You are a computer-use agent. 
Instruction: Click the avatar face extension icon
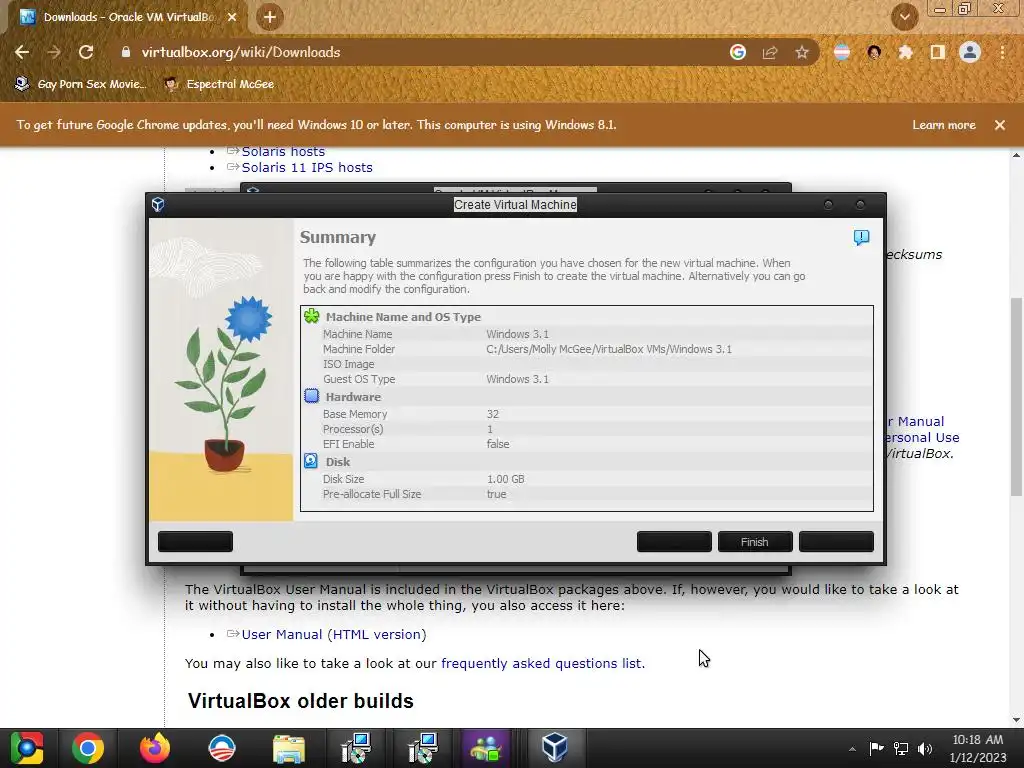point(874,52)
